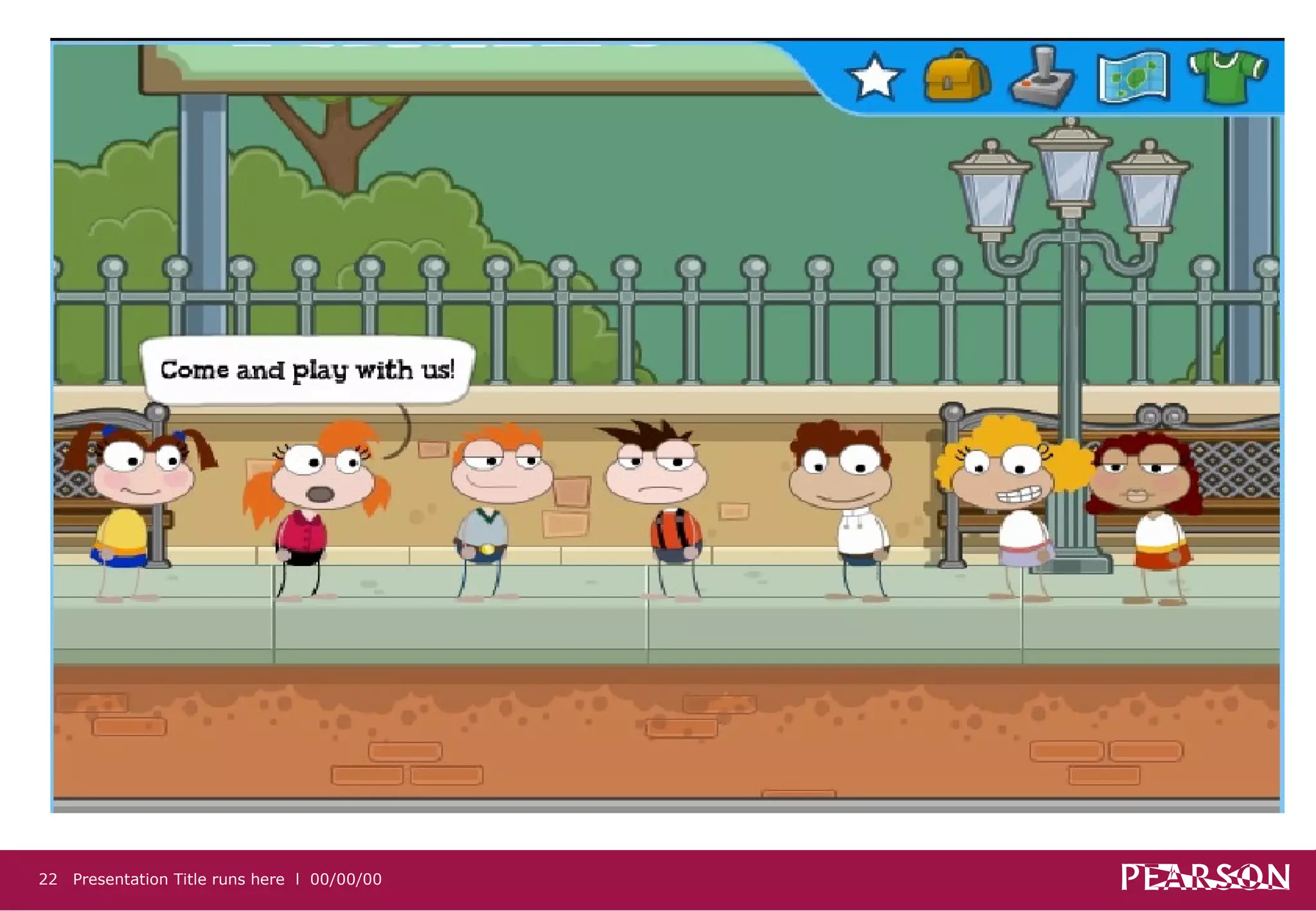This screenshot has height=911, width=1316.
Task: Click 'Presentation Title runs here' footer text
Action: (x=179, y=880)
